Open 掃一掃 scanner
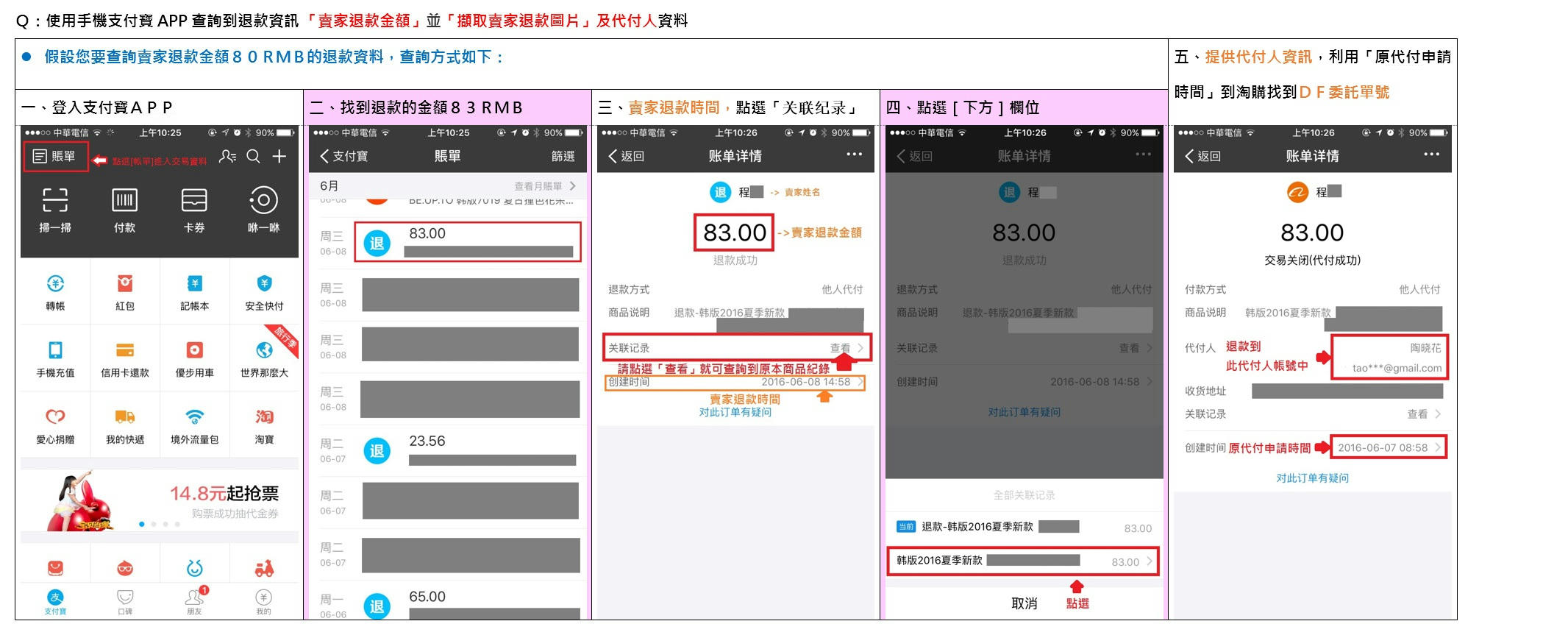 55,210
